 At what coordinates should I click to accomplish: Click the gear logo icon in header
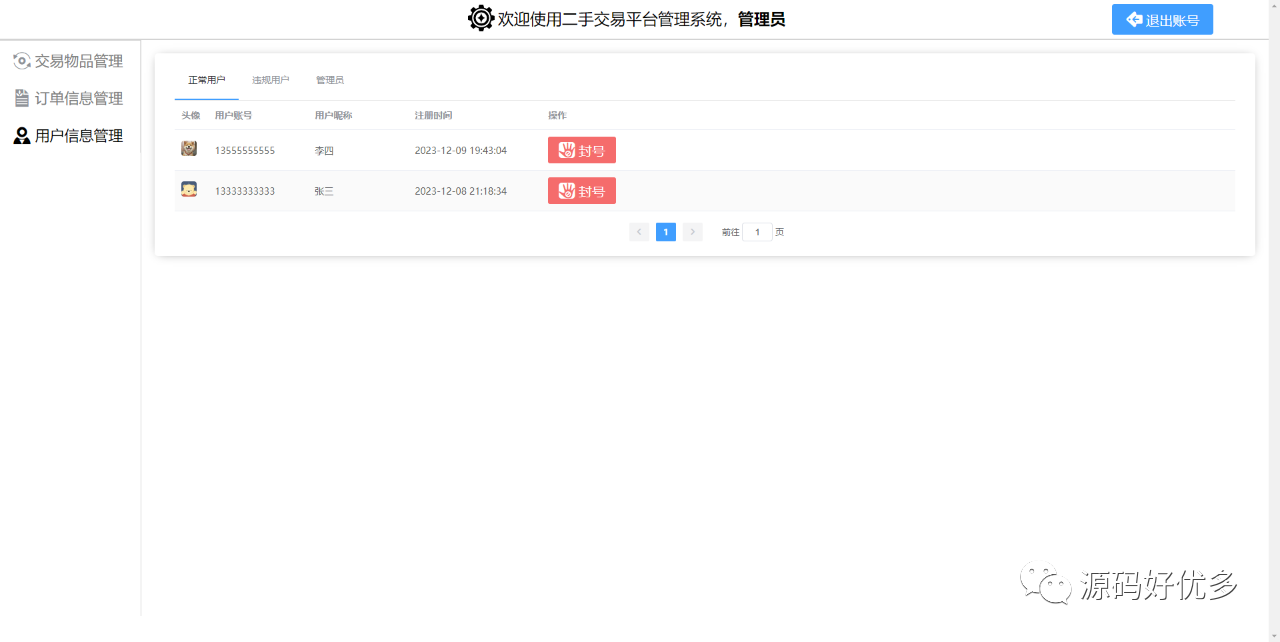point(481,18)
